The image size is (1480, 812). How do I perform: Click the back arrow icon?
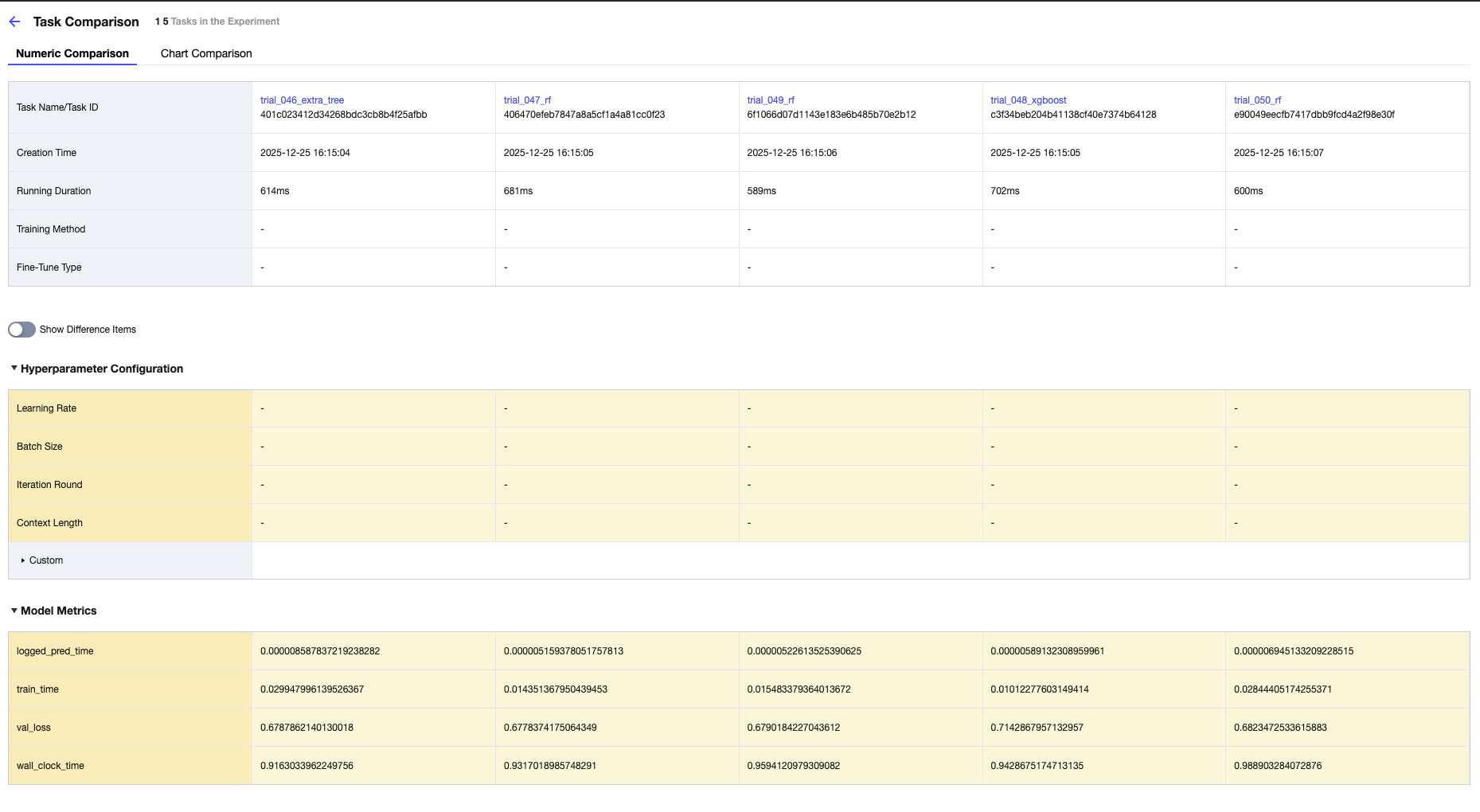click(14, 21)
